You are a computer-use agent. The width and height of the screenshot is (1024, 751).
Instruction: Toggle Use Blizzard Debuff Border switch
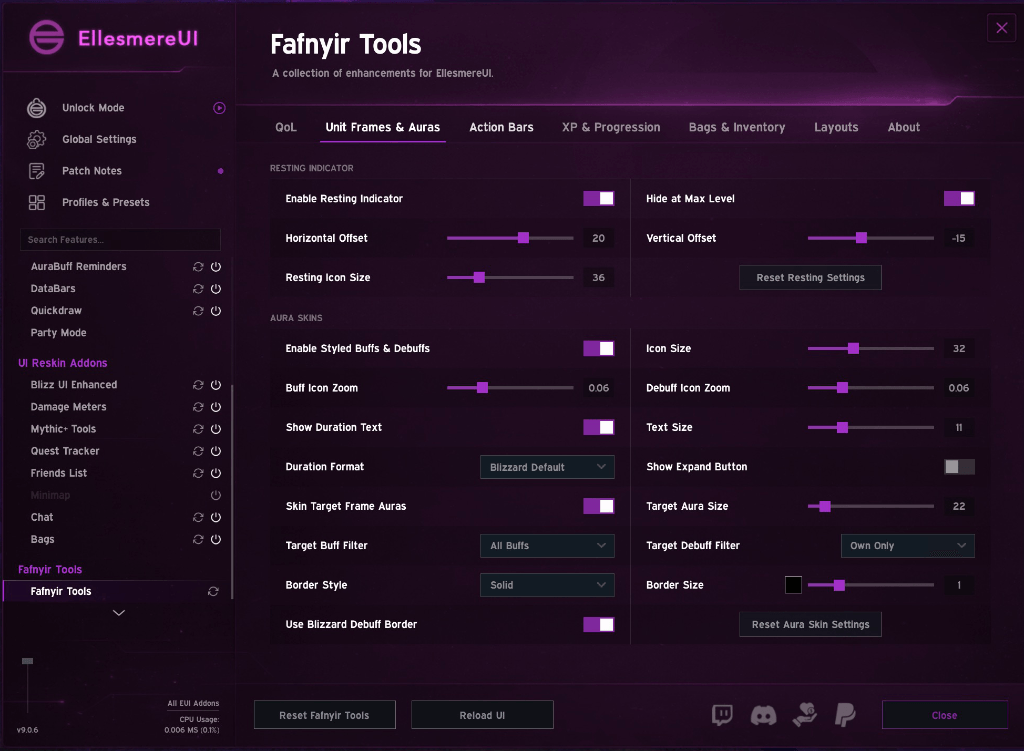point(599,624)
